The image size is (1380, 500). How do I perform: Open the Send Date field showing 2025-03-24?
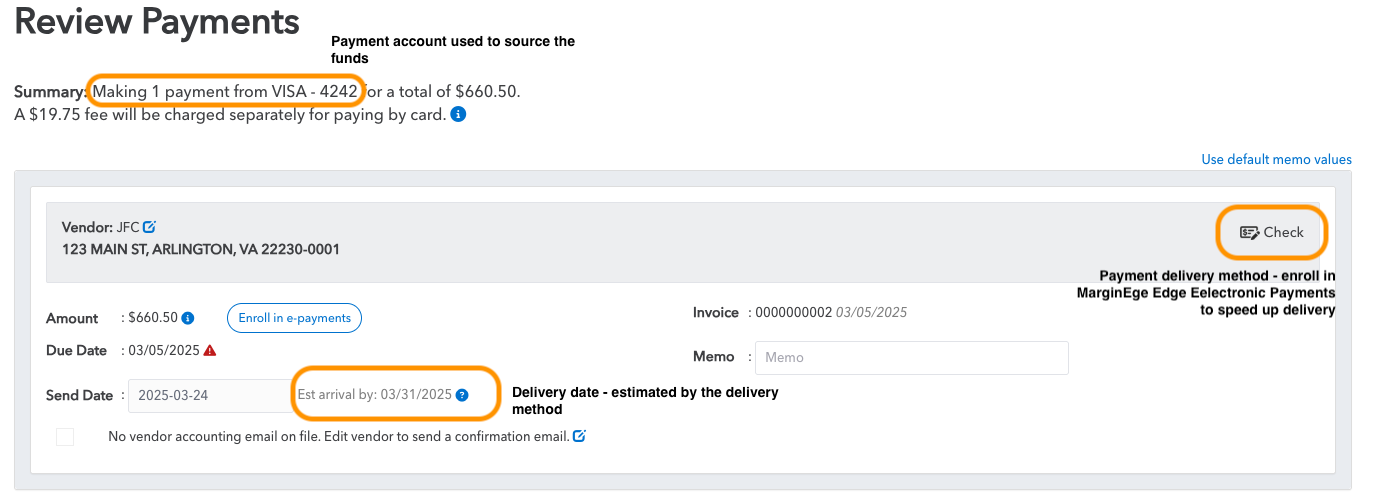pos(208,395)
